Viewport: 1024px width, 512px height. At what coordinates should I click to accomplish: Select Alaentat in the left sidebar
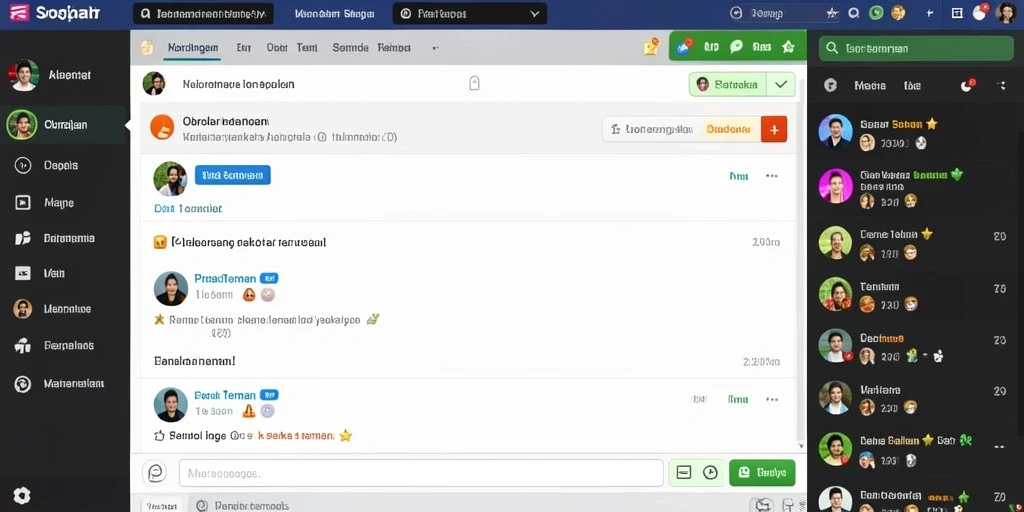pyautogui.click(x=64, y=75)
